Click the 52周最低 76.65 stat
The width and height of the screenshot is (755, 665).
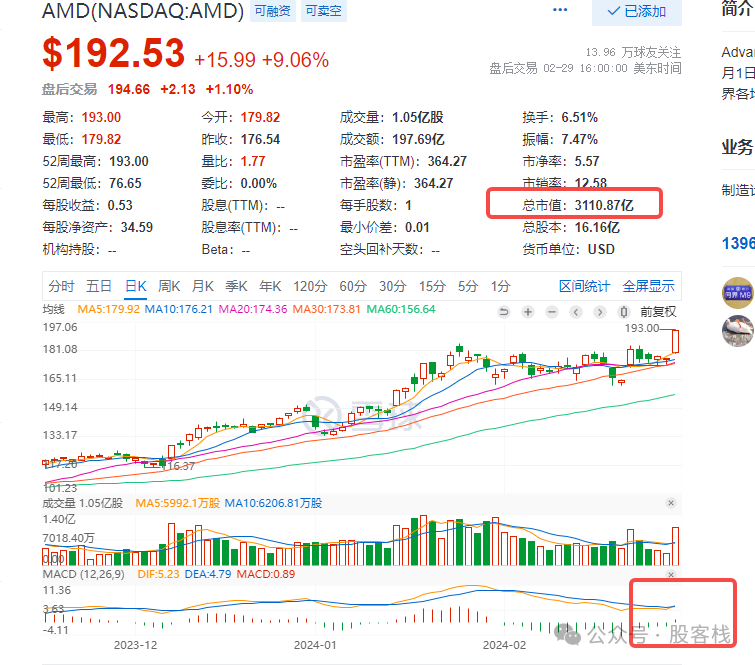92,183
